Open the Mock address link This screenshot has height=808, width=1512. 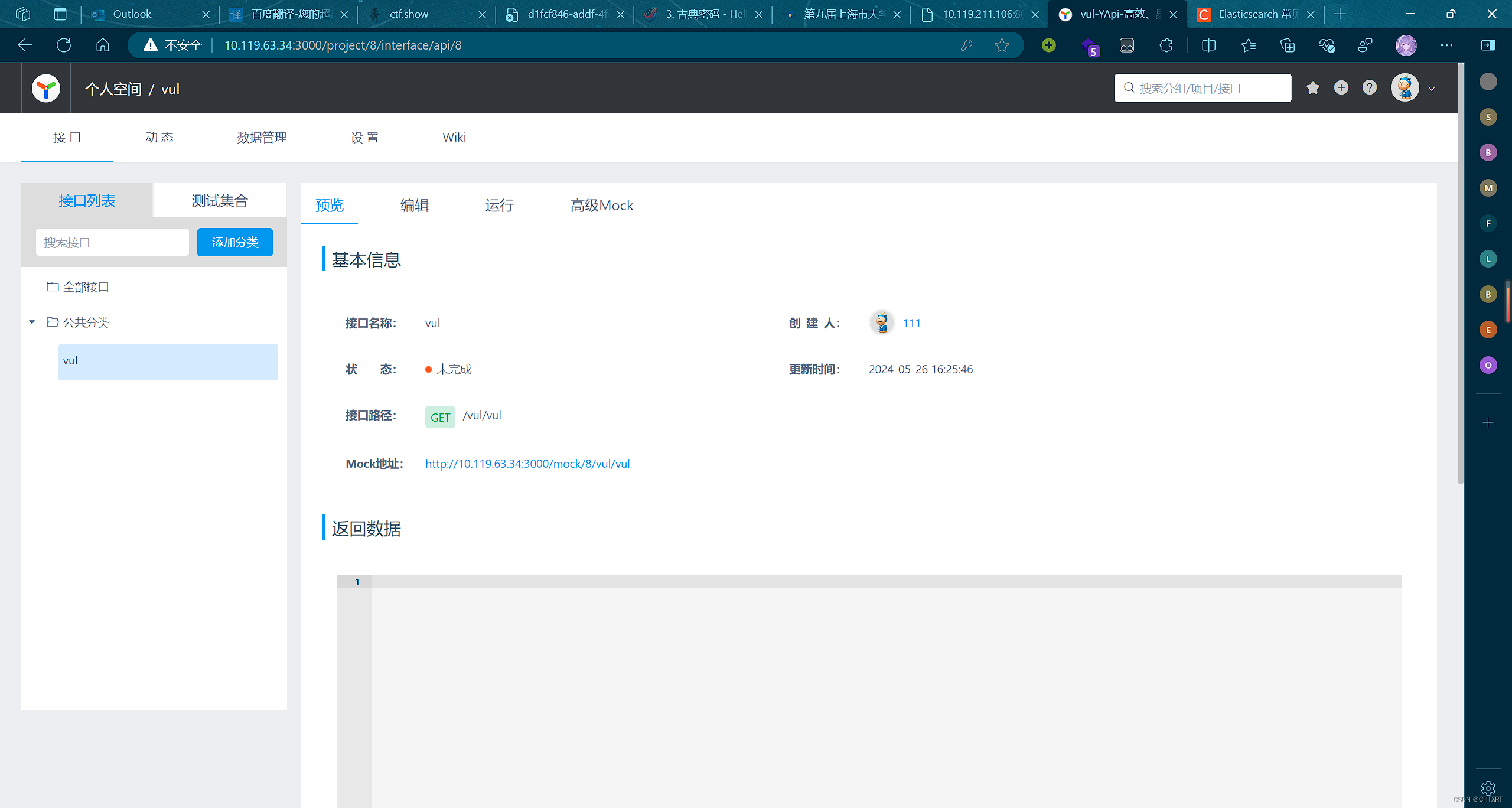click(x=527, y=464)
